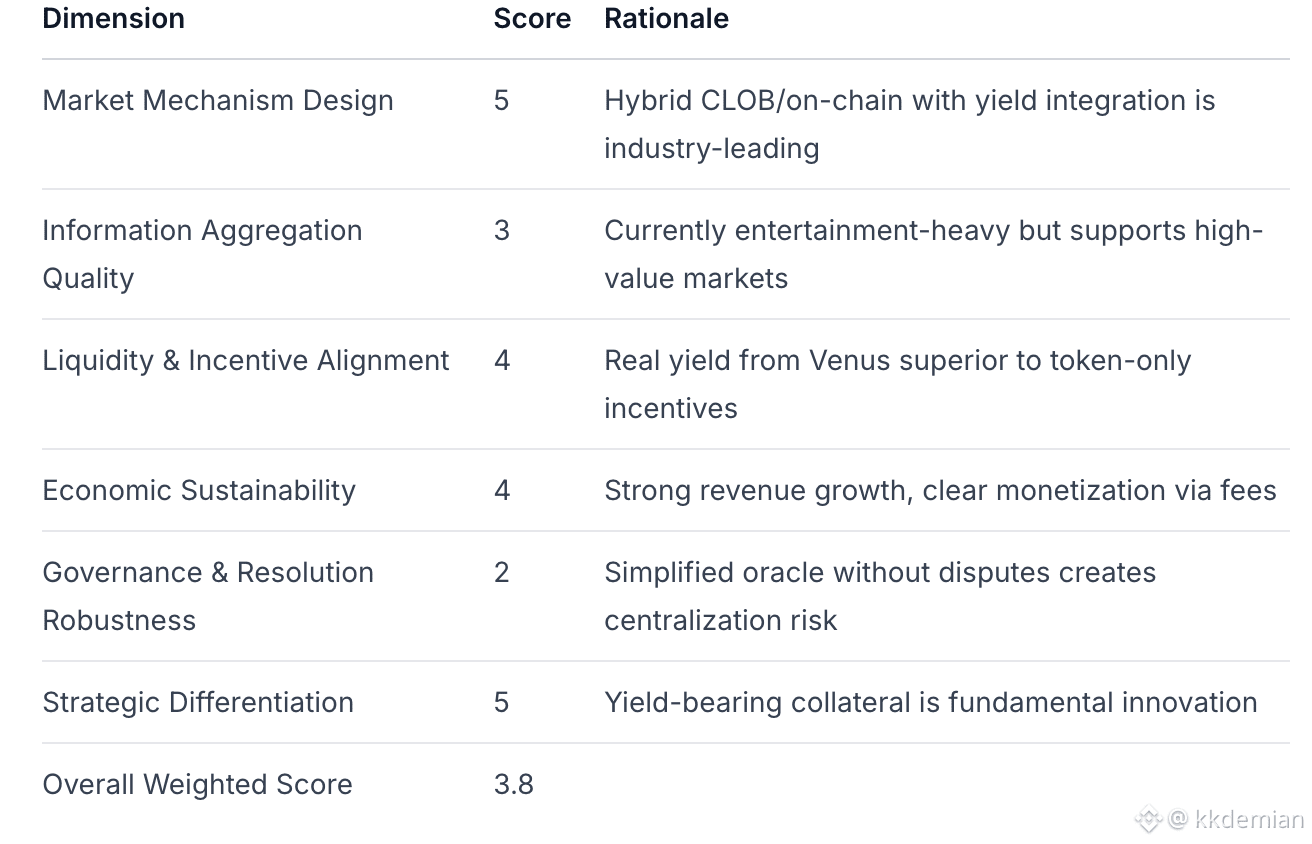Click the Score column header

coord(532,18)
